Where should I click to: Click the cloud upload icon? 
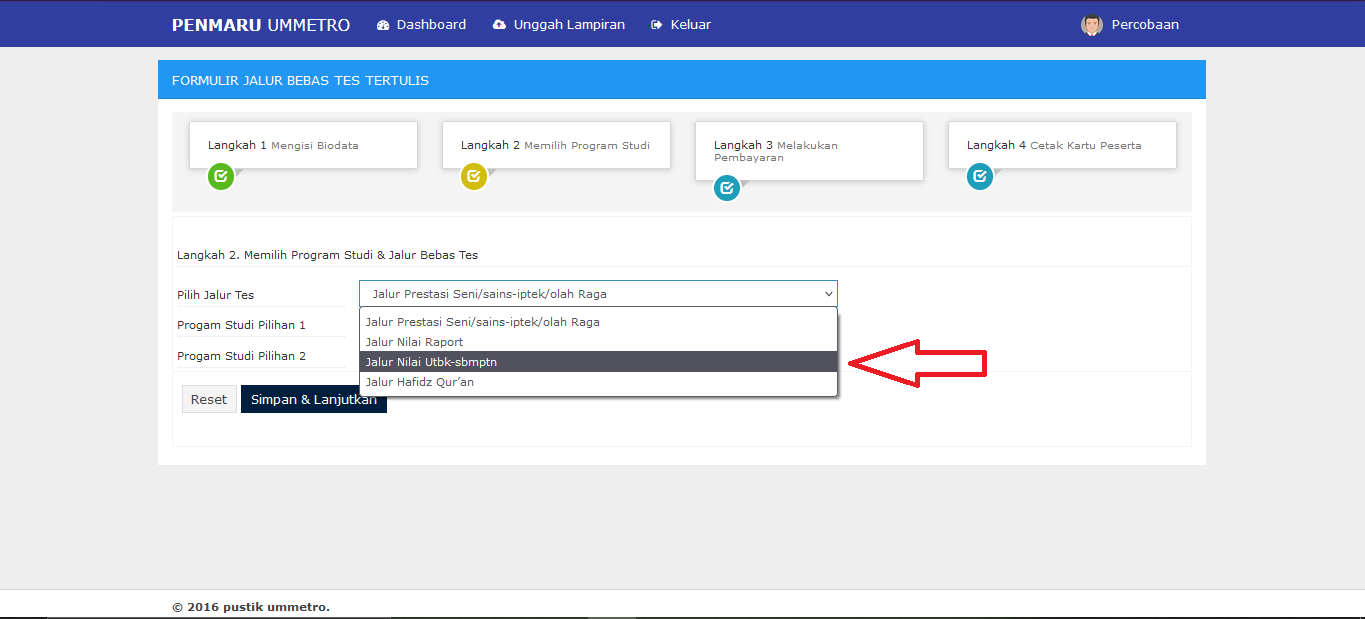point(500,25)
